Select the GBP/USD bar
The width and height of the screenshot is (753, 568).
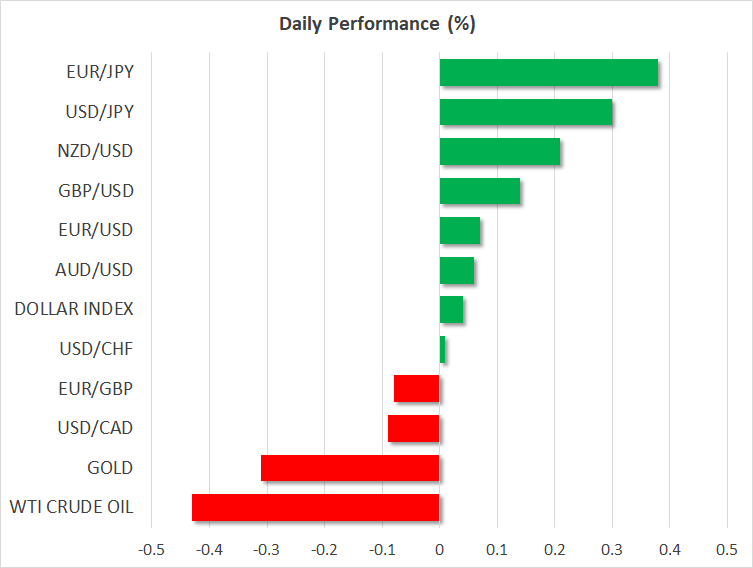(479, 191)
